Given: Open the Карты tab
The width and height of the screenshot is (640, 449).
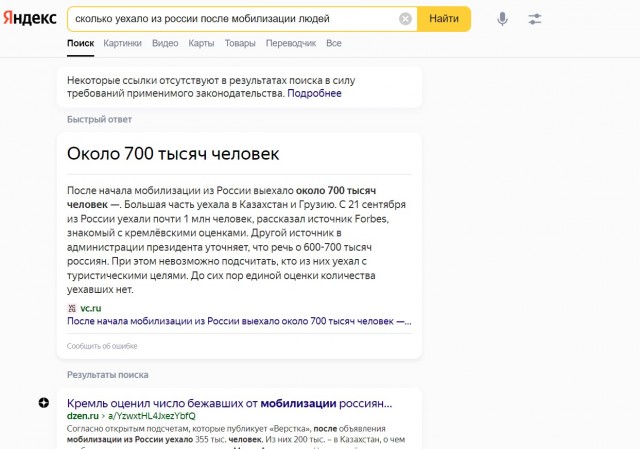Looking at the screenshot, I should click(x=201, y=43).
